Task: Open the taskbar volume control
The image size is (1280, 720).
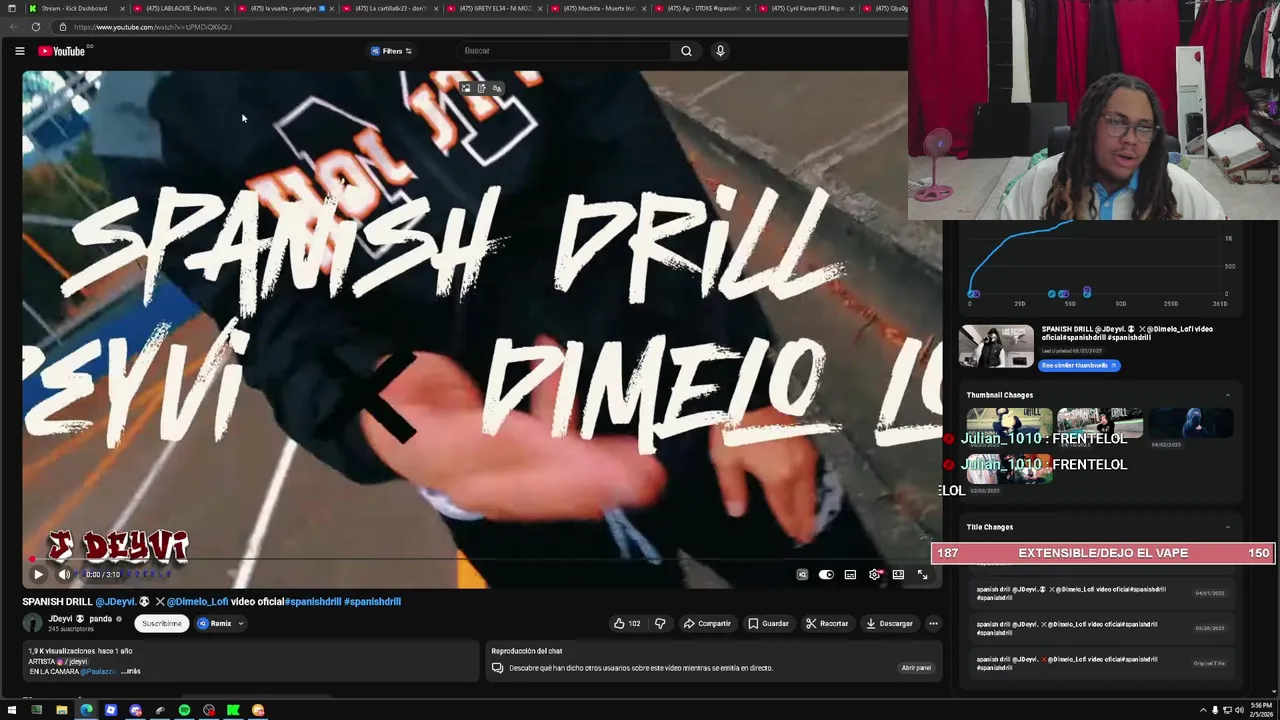Action: click(1239, 710)
